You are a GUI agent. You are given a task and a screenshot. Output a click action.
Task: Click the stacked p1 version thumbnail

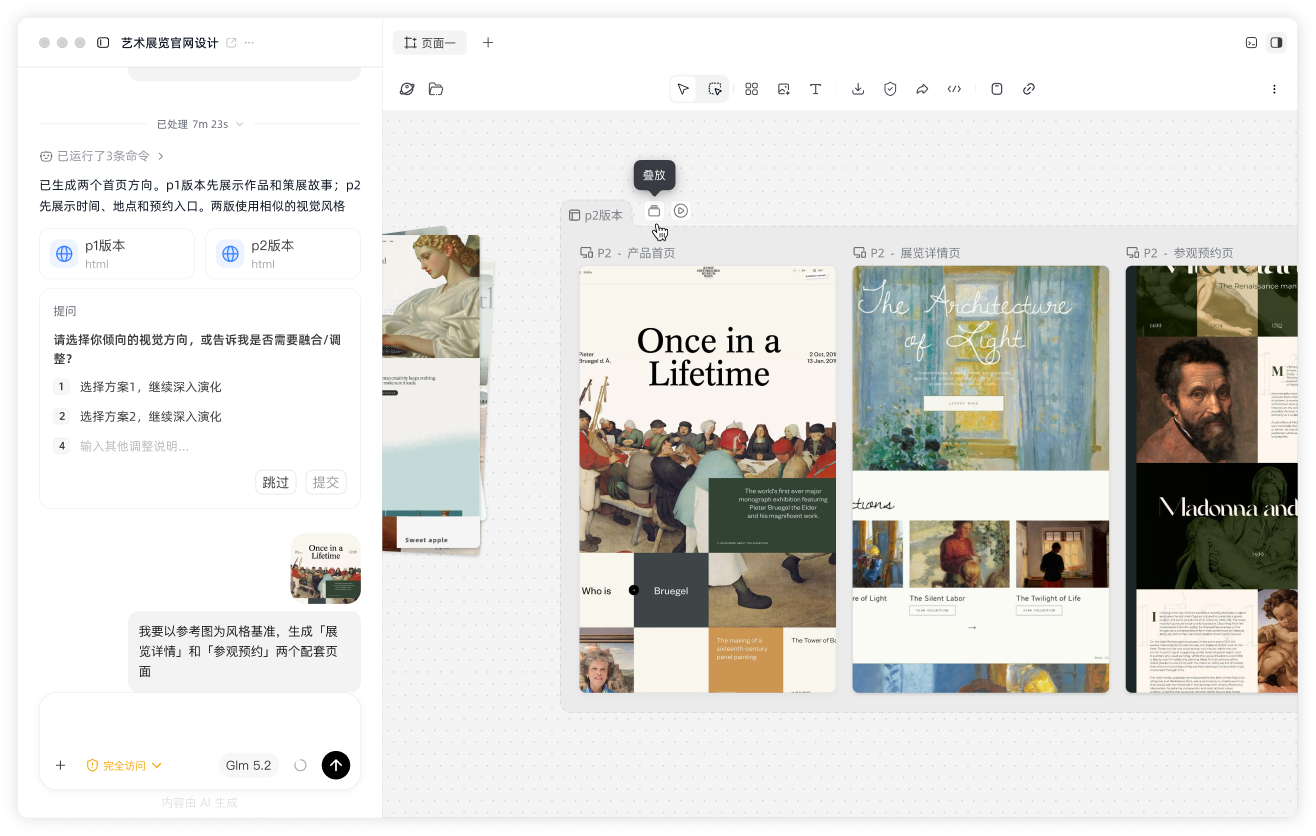tap(432, 394)
